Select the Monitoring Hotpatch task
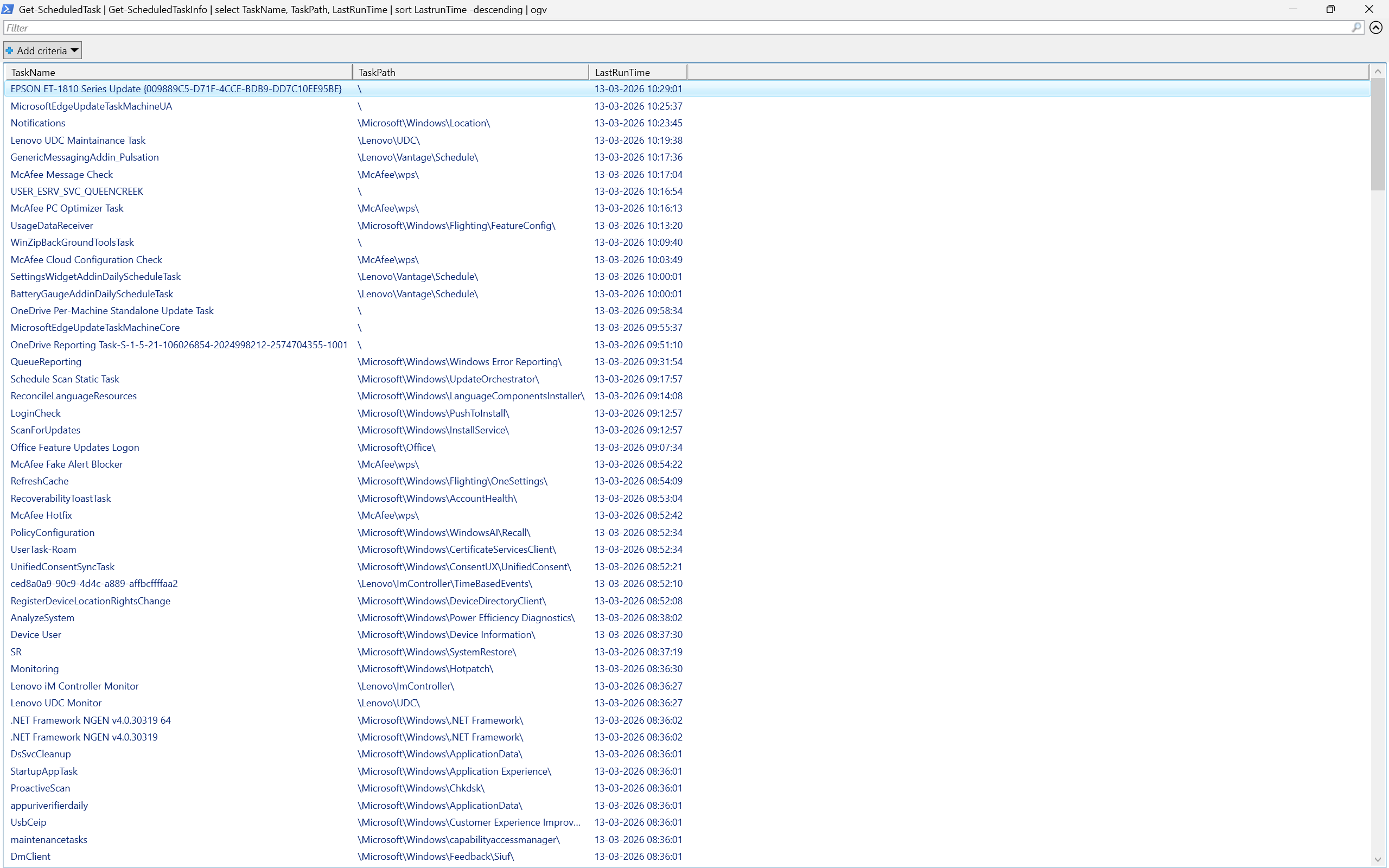 [687, 669]
